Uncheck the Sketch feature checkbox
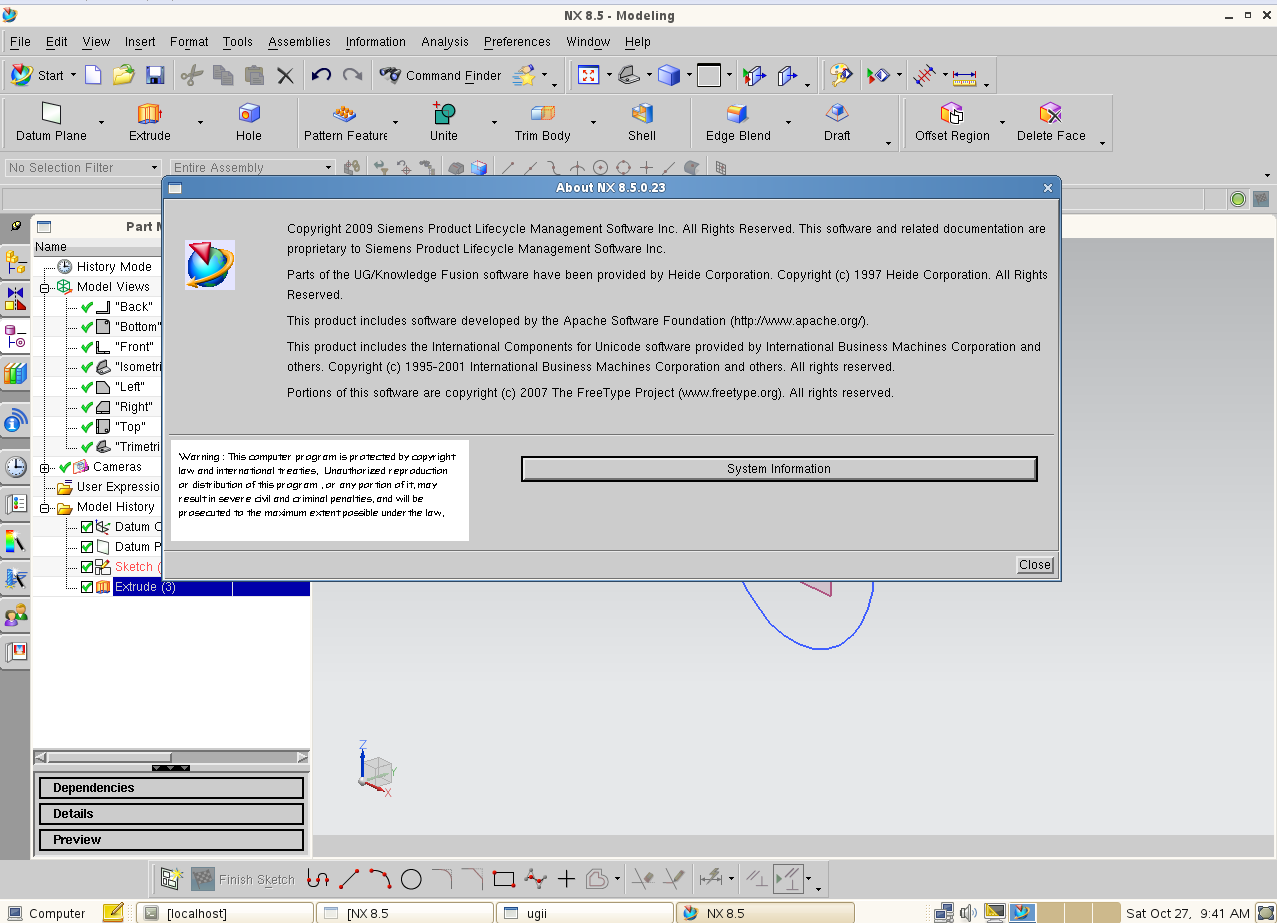The height and width of the screenshot is (923, 1277). [x=87, y=567]
